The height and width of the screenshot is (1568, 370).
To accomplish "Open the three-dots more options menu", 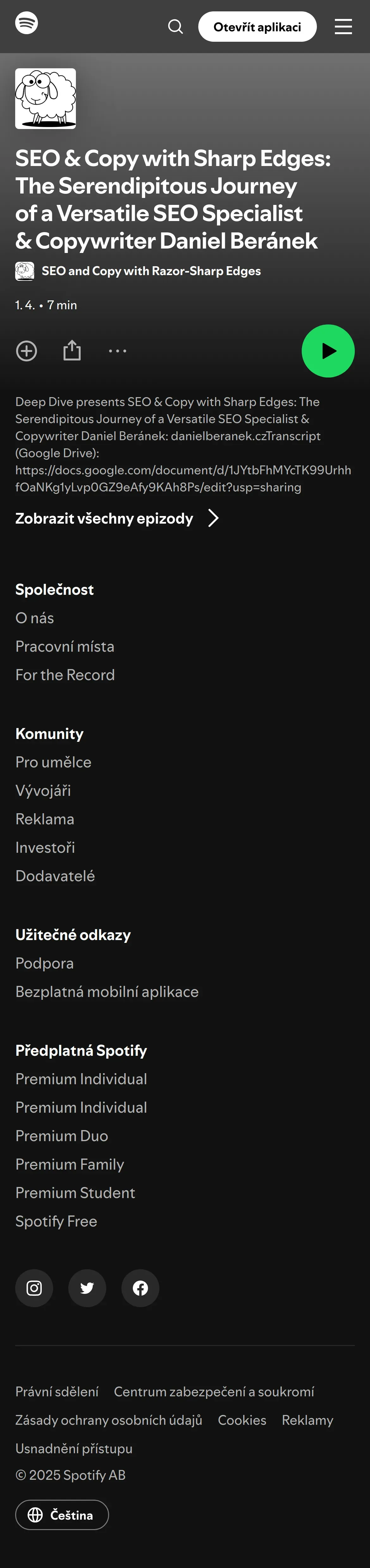I will tap(117, 351).
